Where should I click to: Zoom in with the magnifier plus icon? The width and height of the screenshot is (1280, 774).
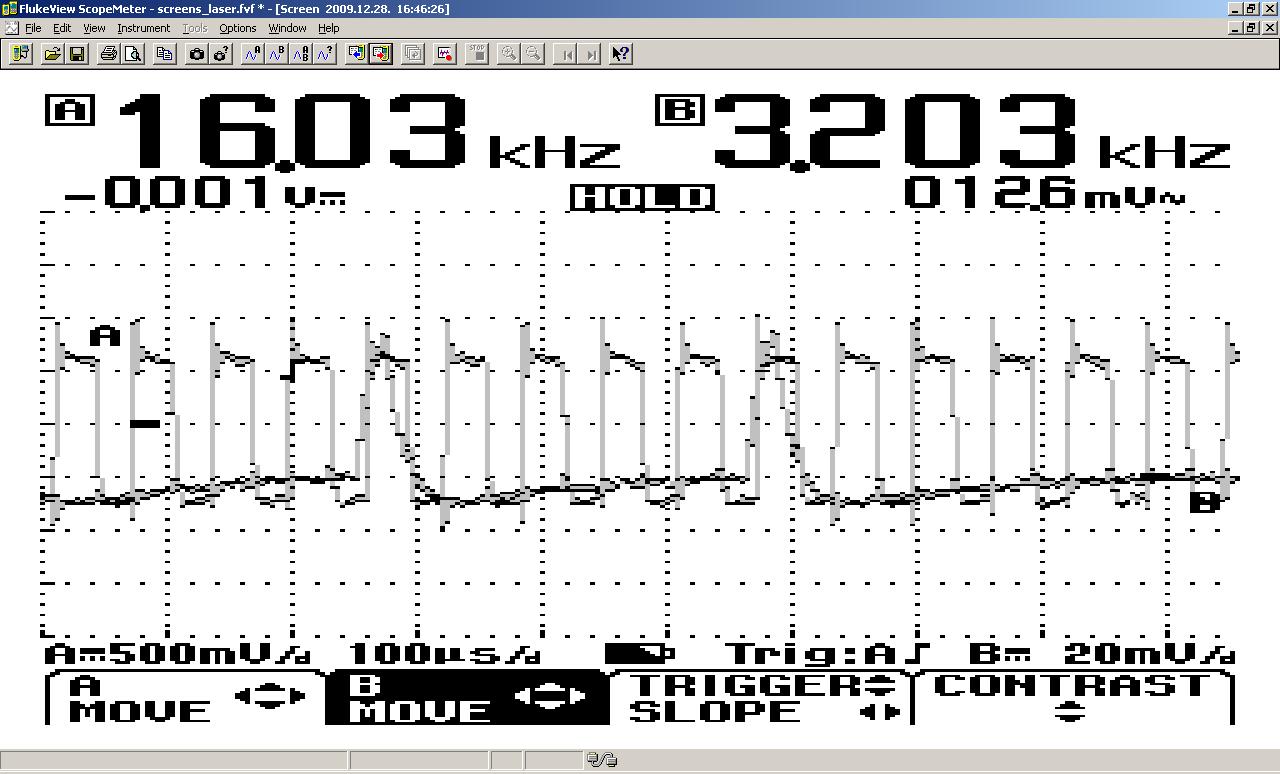tap(509, 54)
